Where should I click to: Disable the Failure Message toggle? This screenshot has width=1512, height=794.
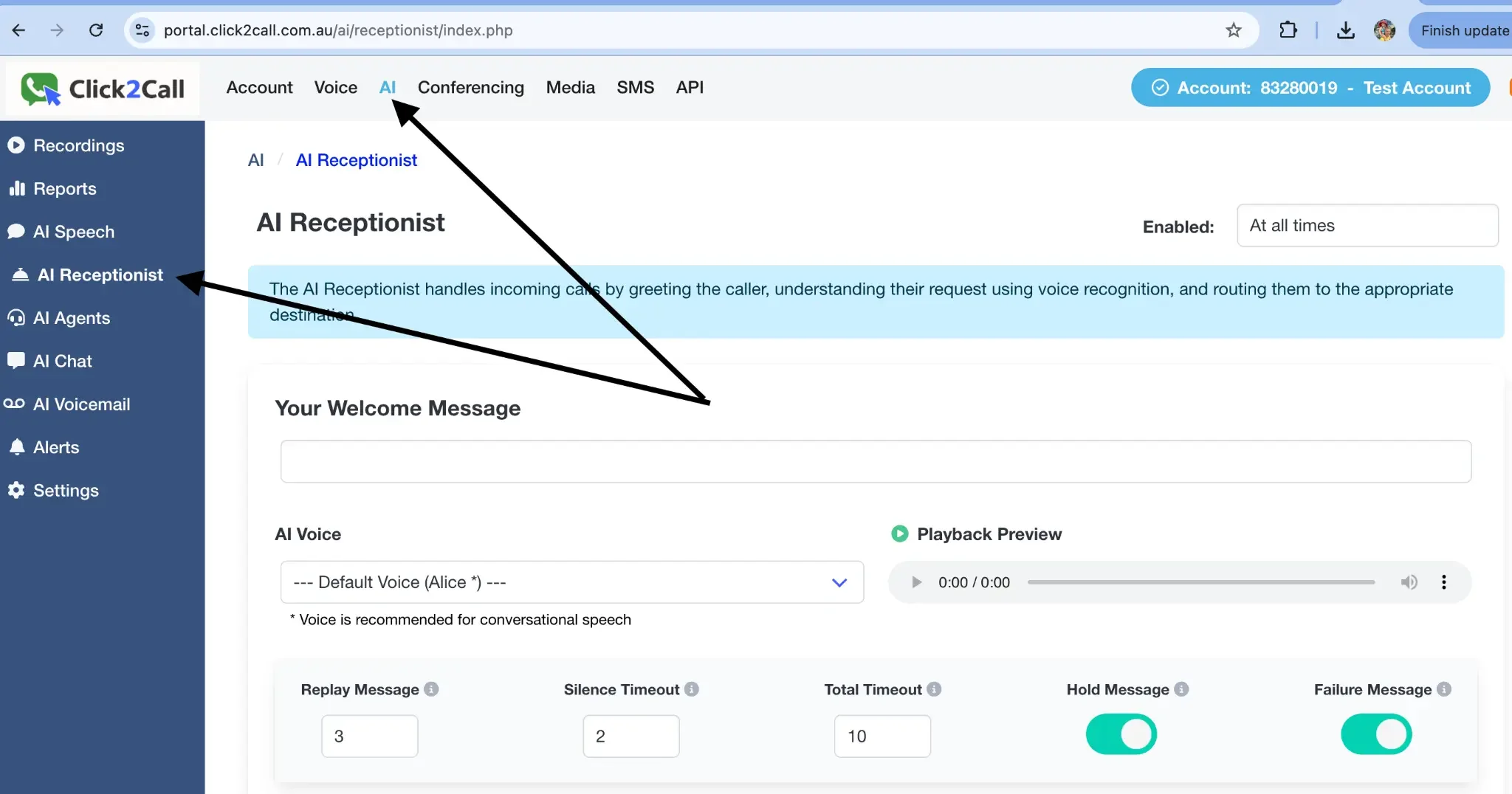pyautogui.click(x=1375, y=733)
